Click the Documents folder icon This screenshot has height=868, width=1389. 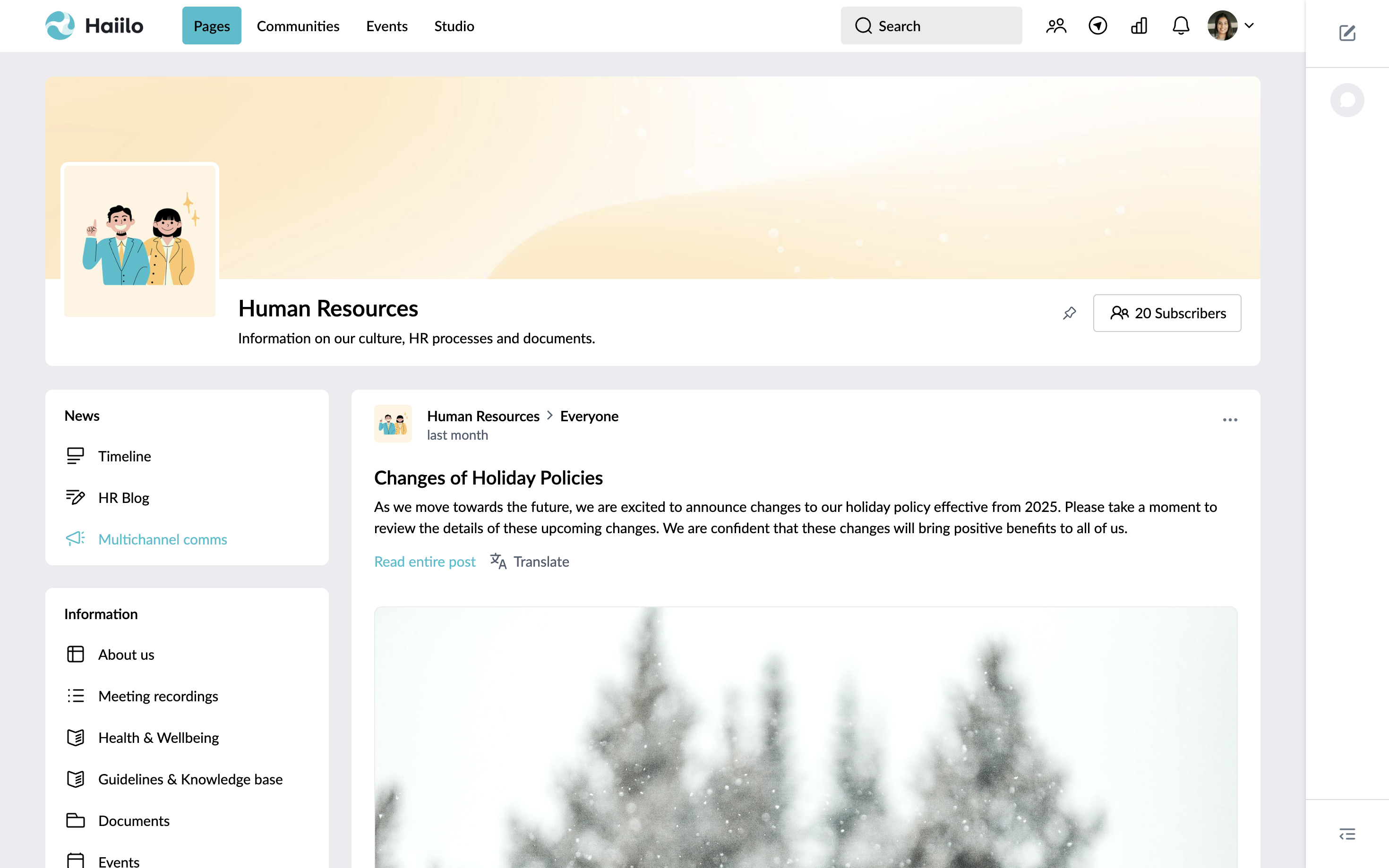[x=75, y=821]
